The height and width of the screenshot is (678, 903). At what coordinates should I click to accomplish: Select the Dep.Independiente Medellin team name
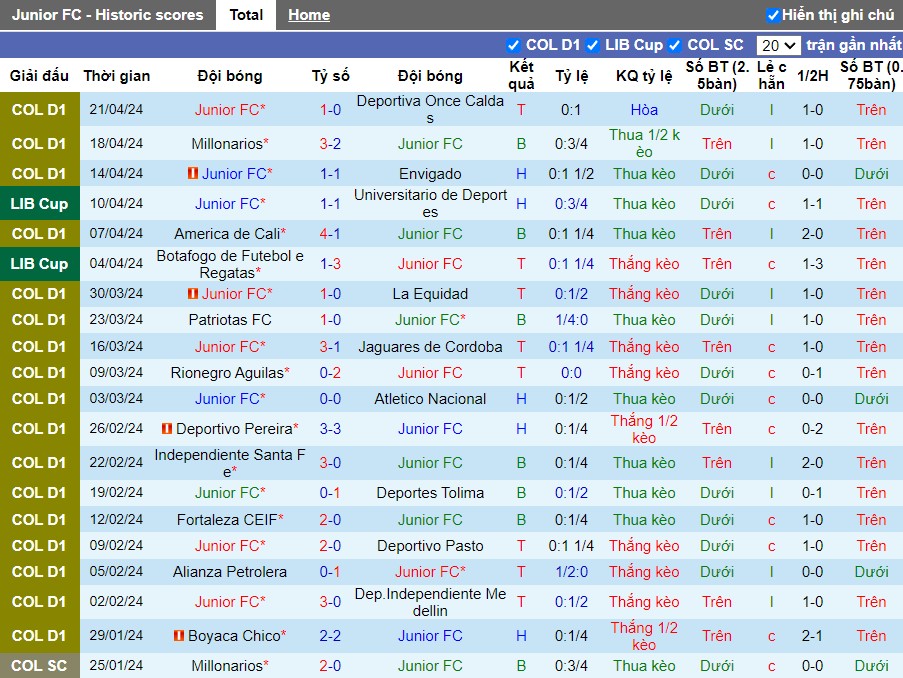pos(430,602)
